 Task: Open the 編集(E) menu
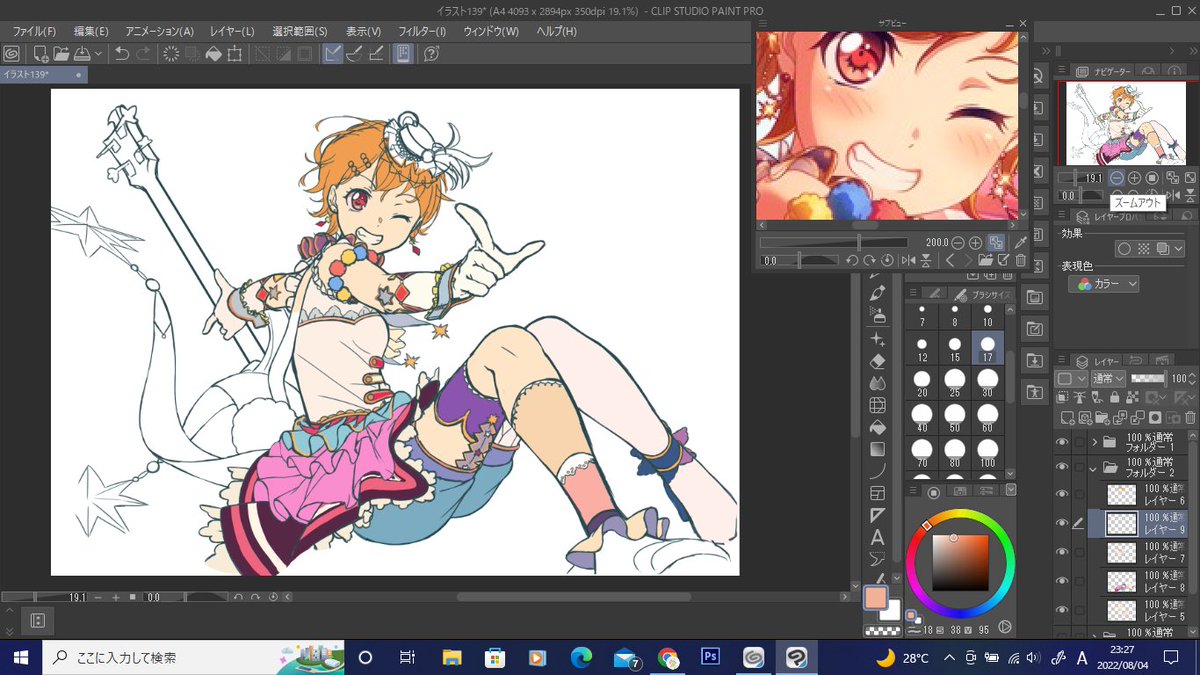tap(91, 31)
